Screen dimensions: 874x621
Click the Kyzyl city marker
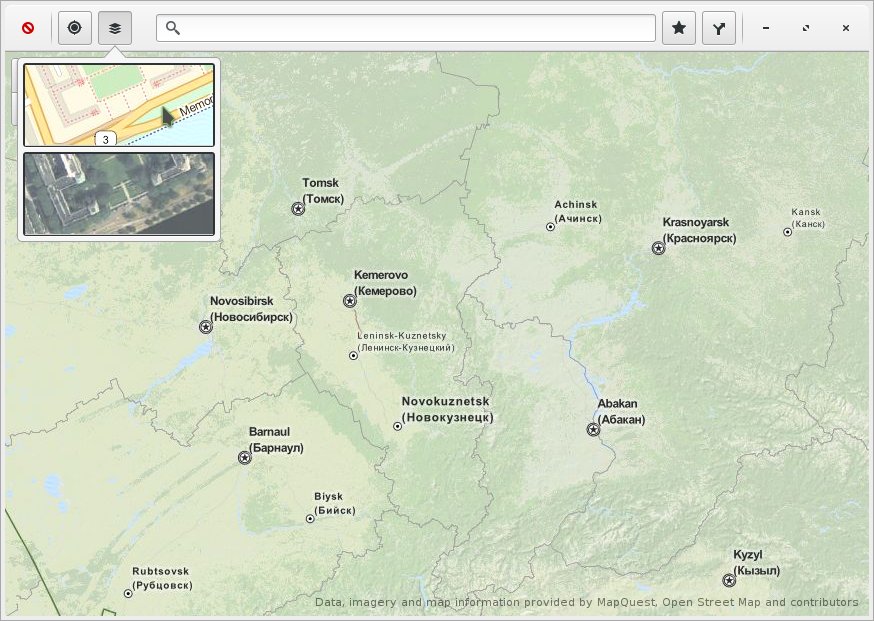tap(729, 580)
